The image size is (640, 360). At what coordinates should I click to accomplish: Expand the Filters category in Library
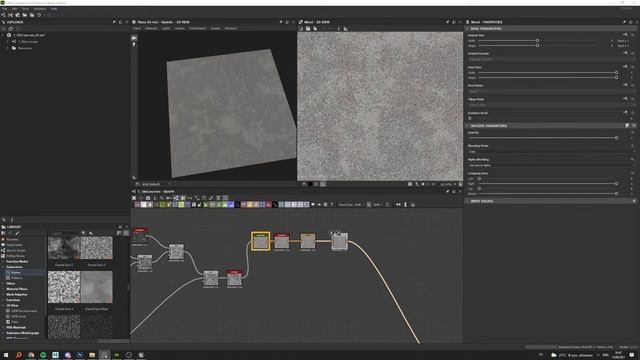click(x=3, y=283)
